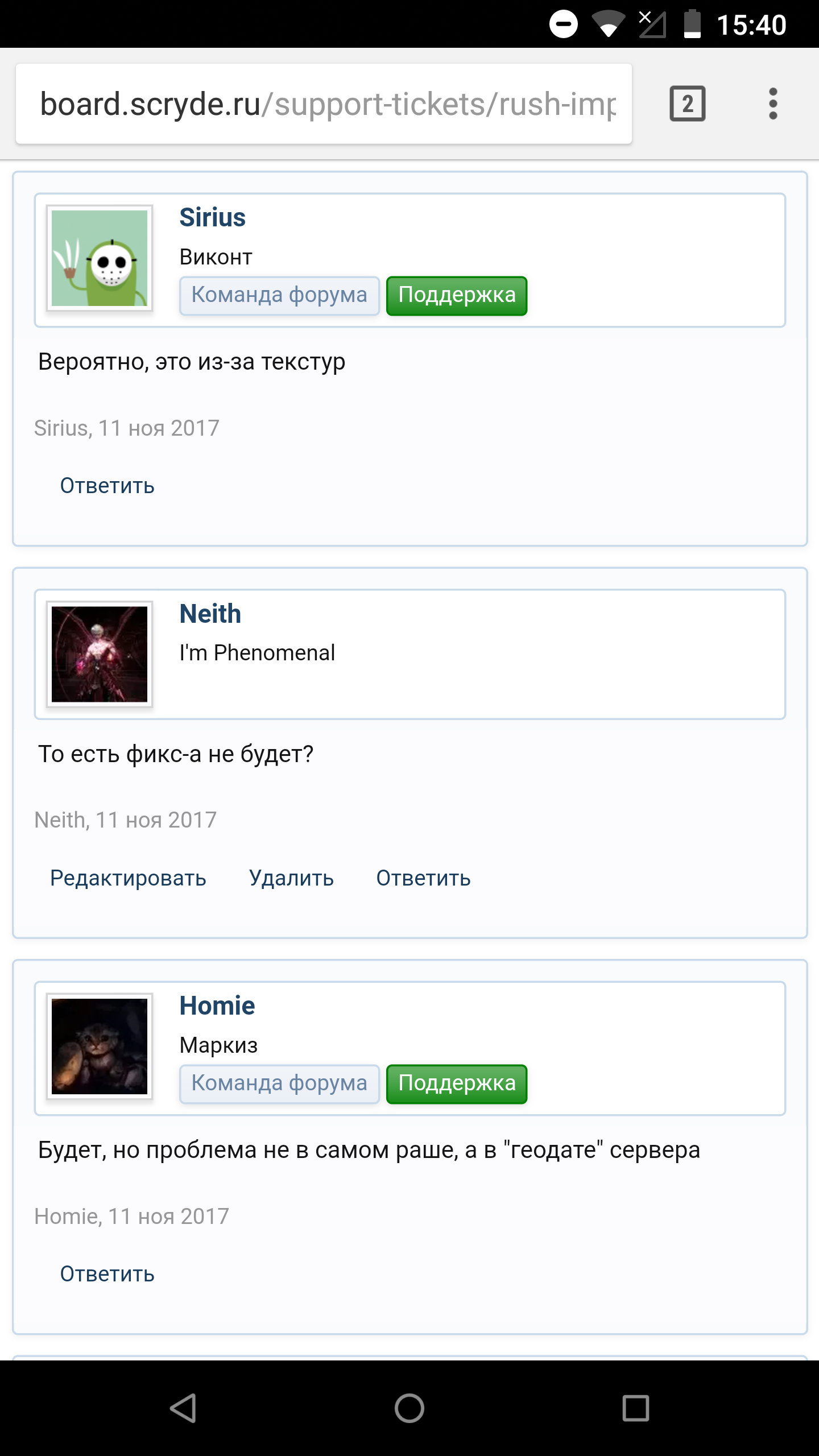Open the recent apps square button
The image size is (819, 1456).
click(x=635, y=1408)
